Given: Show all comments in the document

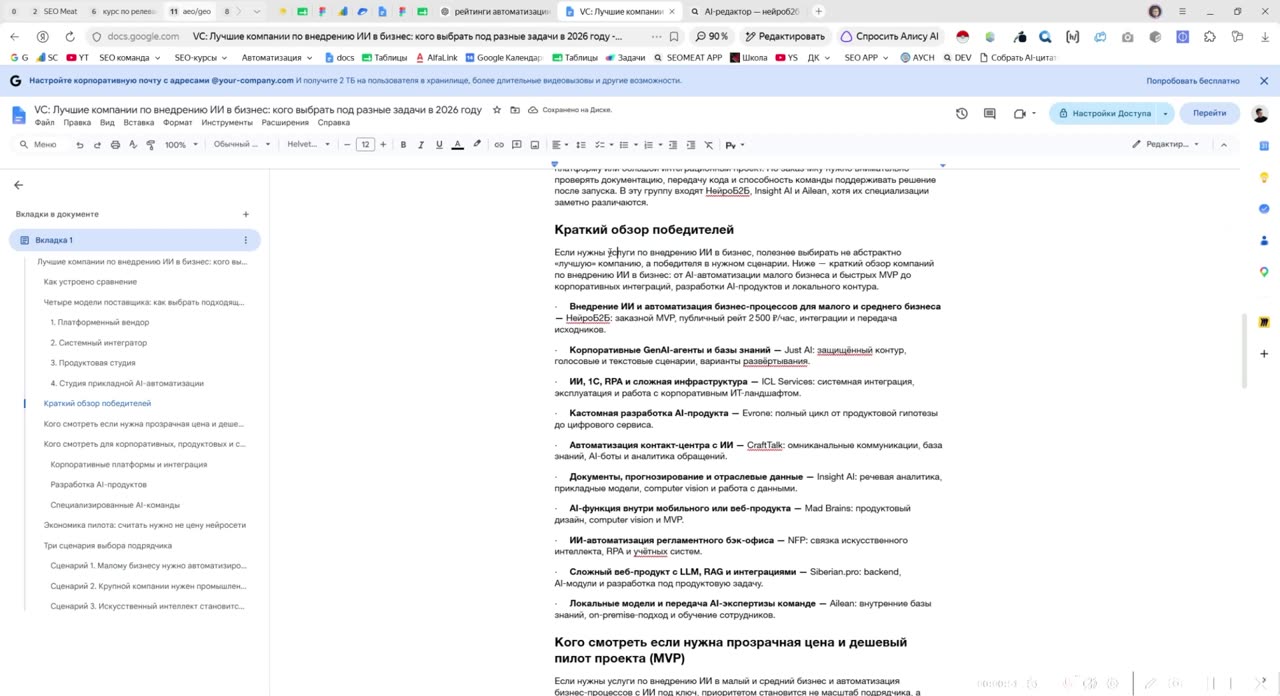Looking at the screenshot, I should (x=990, y=113).
